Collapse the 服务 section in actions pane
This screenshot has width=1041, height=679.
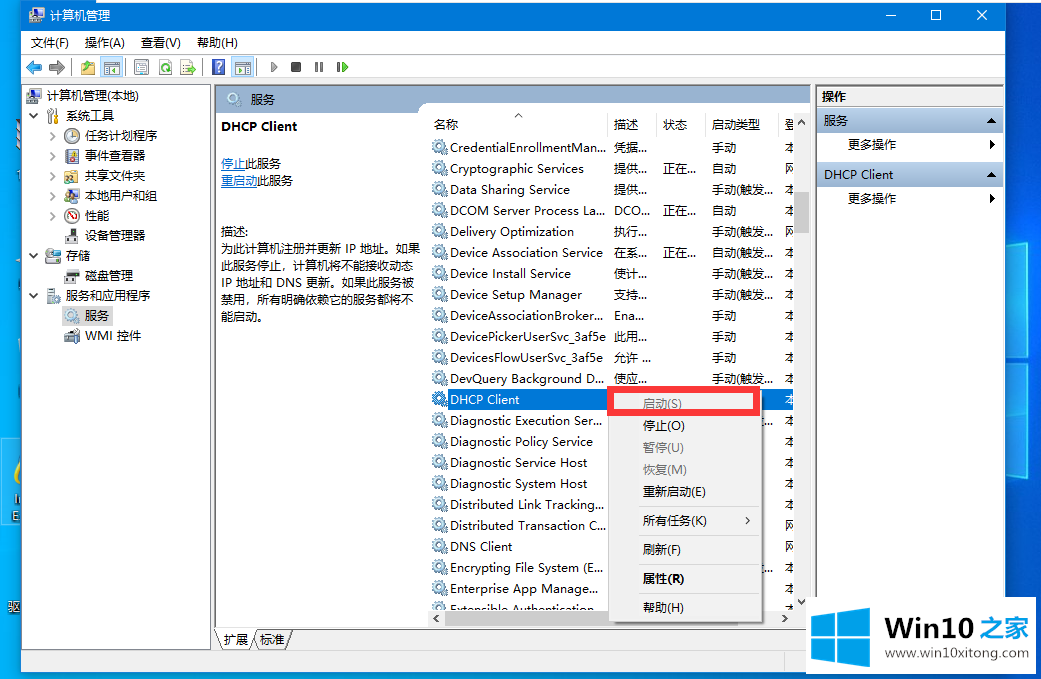coord(991,121)
